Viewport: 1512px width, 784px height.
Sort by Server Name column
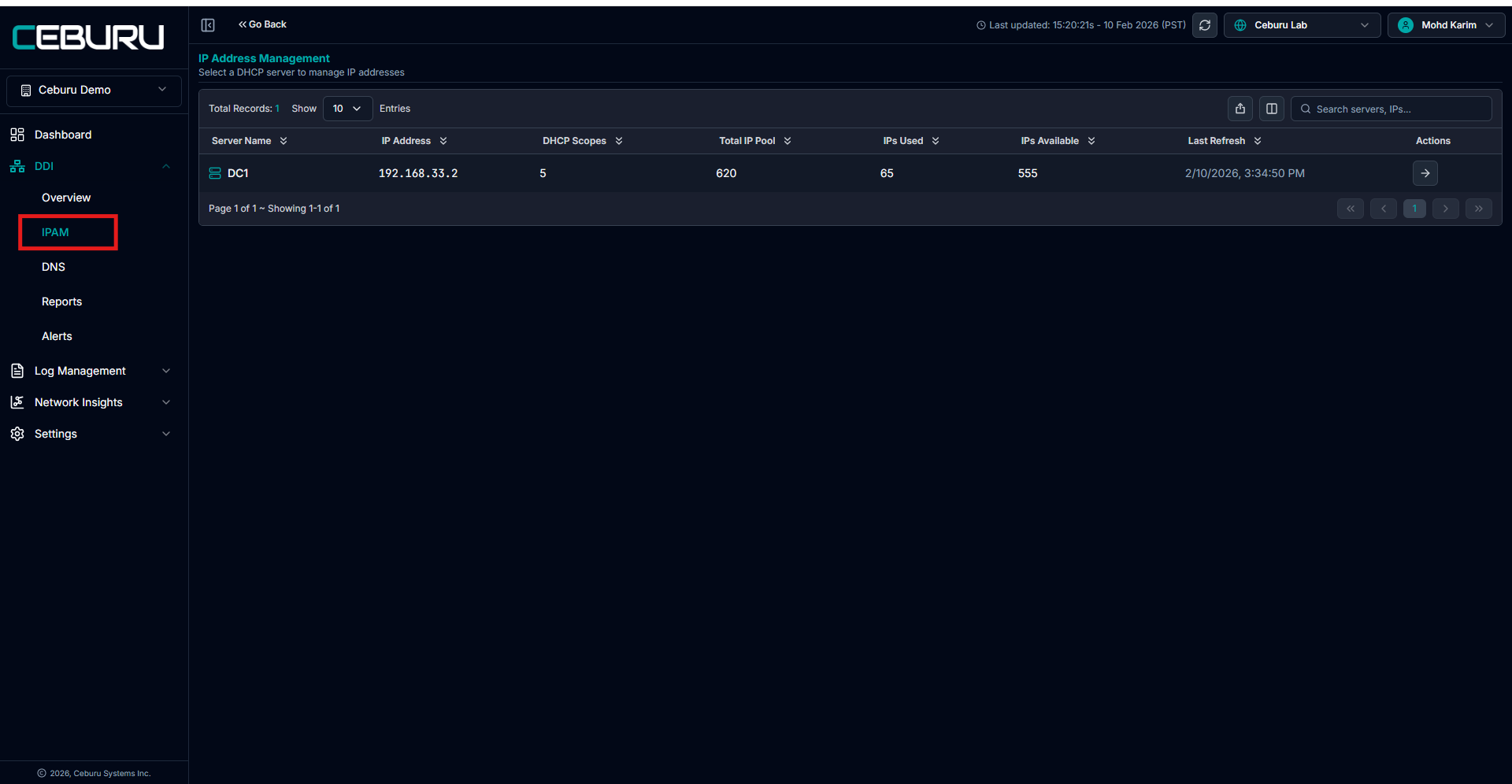[249, 141]
